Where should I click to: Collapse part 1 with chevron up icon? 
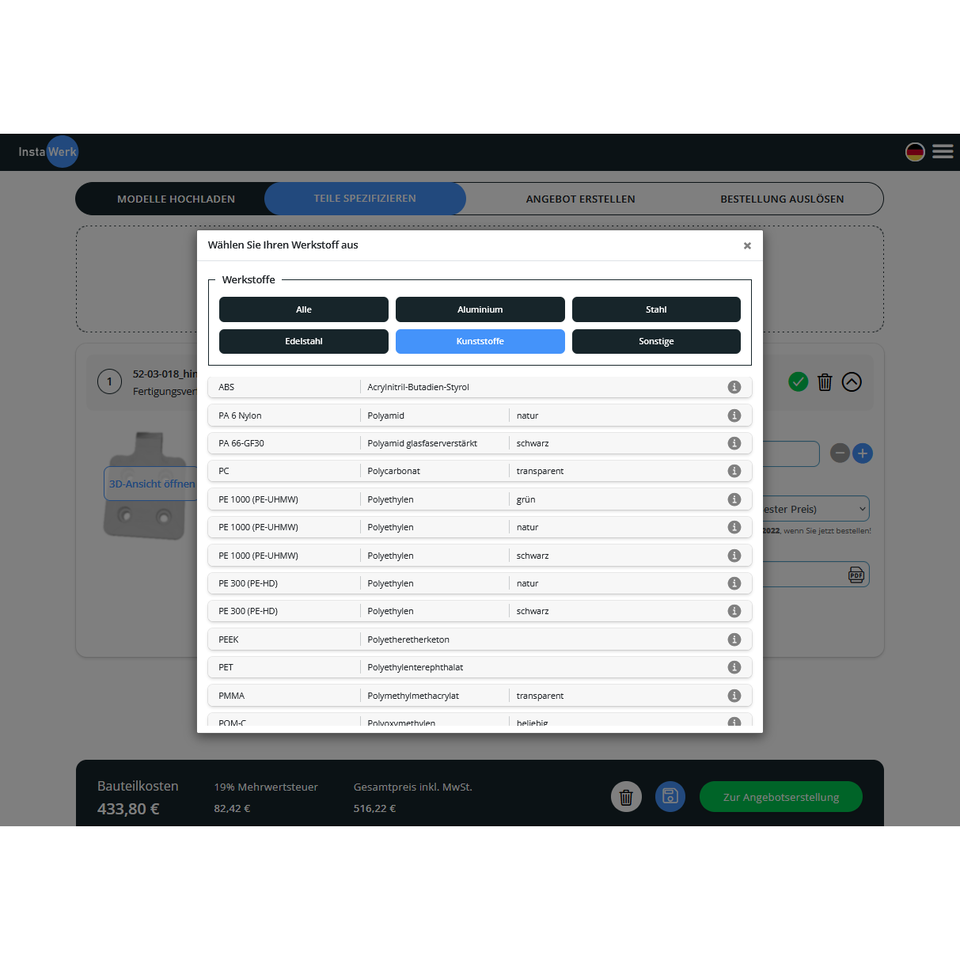pyautogui.click(x=852, y=382)
